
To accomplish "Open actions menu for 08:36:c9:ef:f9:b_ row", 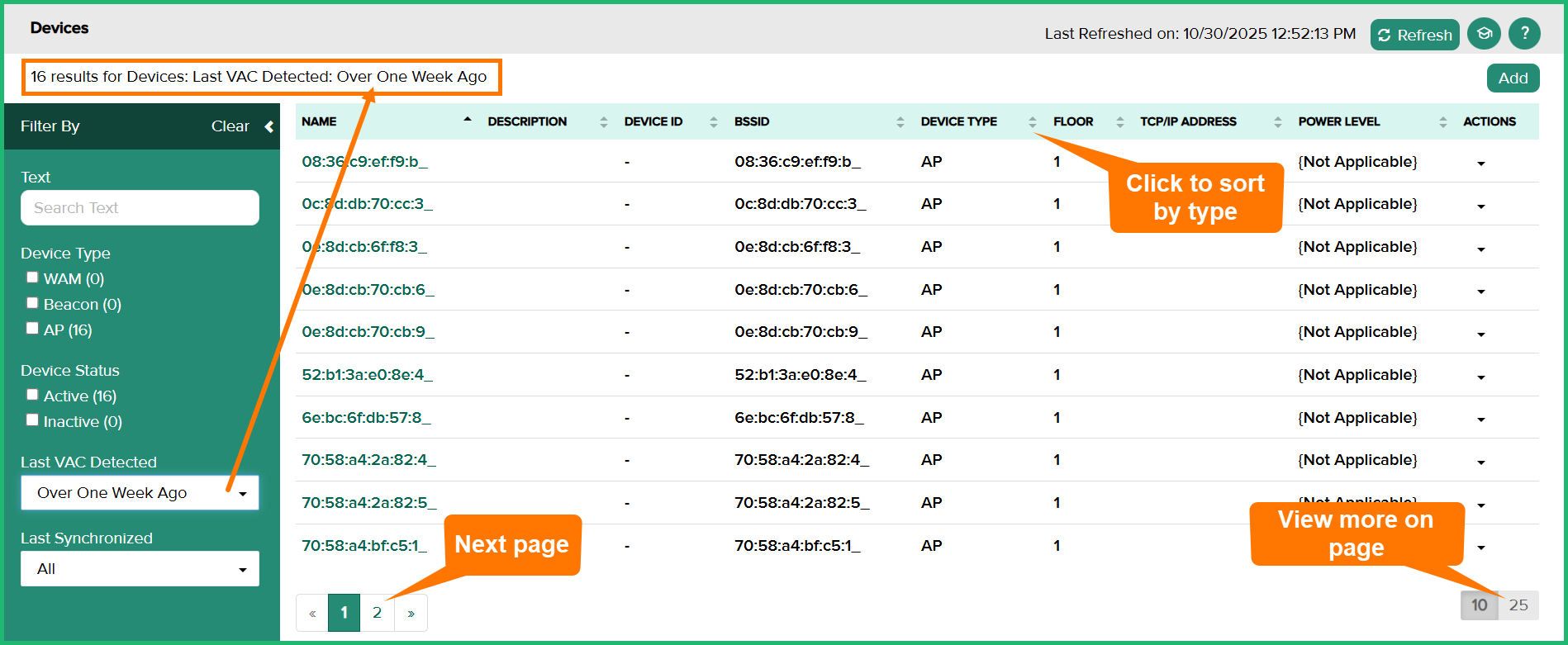I will click(1480, 164).
